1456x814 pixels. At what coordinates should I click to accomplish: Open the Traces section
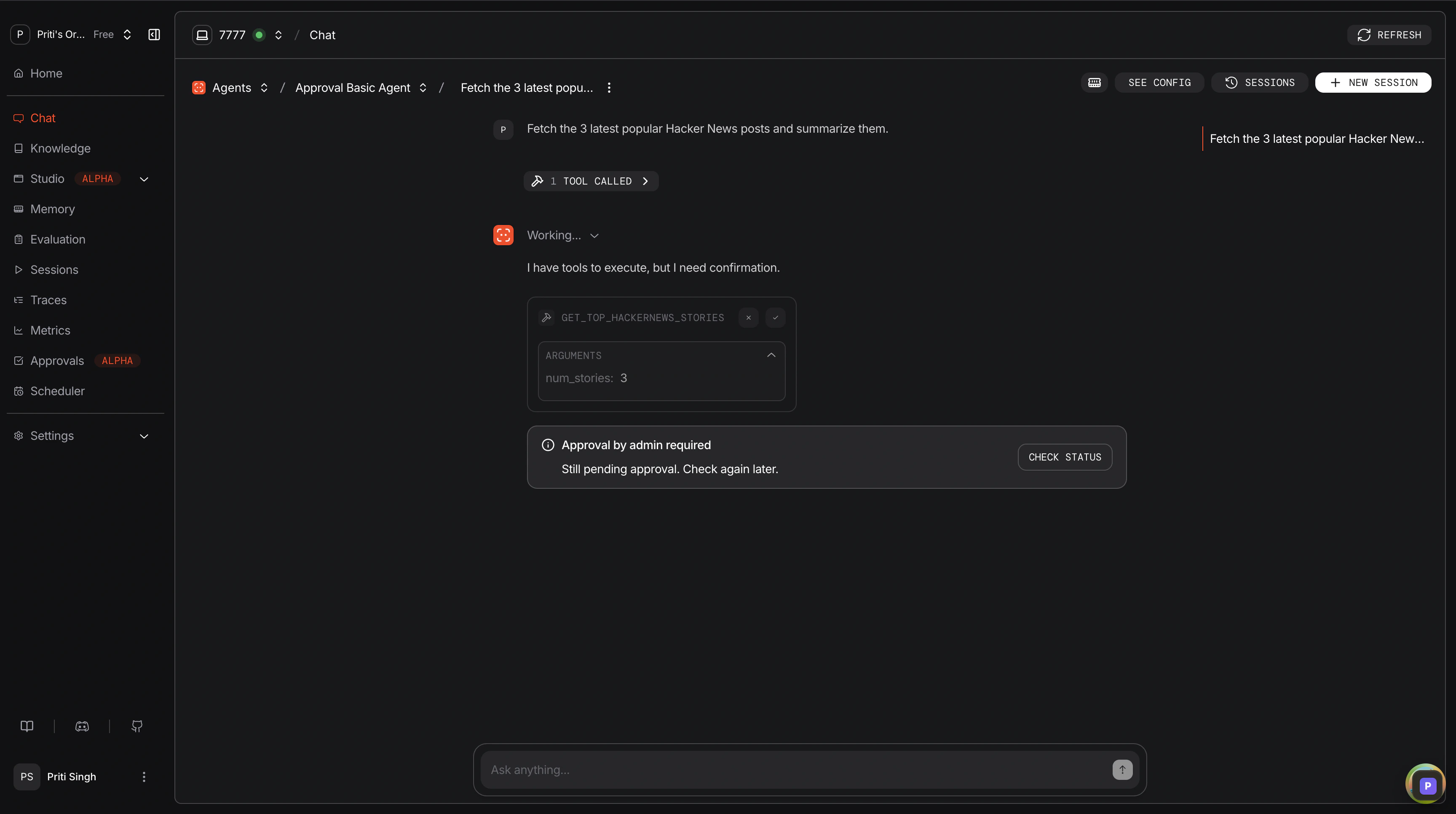pos(48,300)
